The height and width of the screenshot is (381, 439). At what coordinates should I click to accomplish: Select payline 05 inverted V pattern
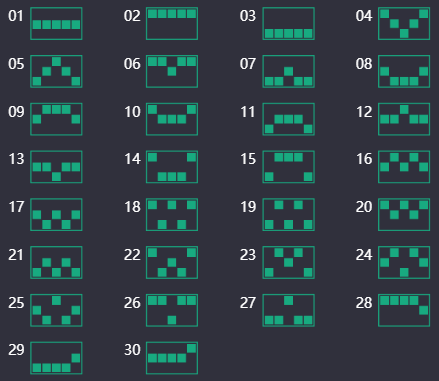coord(56,71)
